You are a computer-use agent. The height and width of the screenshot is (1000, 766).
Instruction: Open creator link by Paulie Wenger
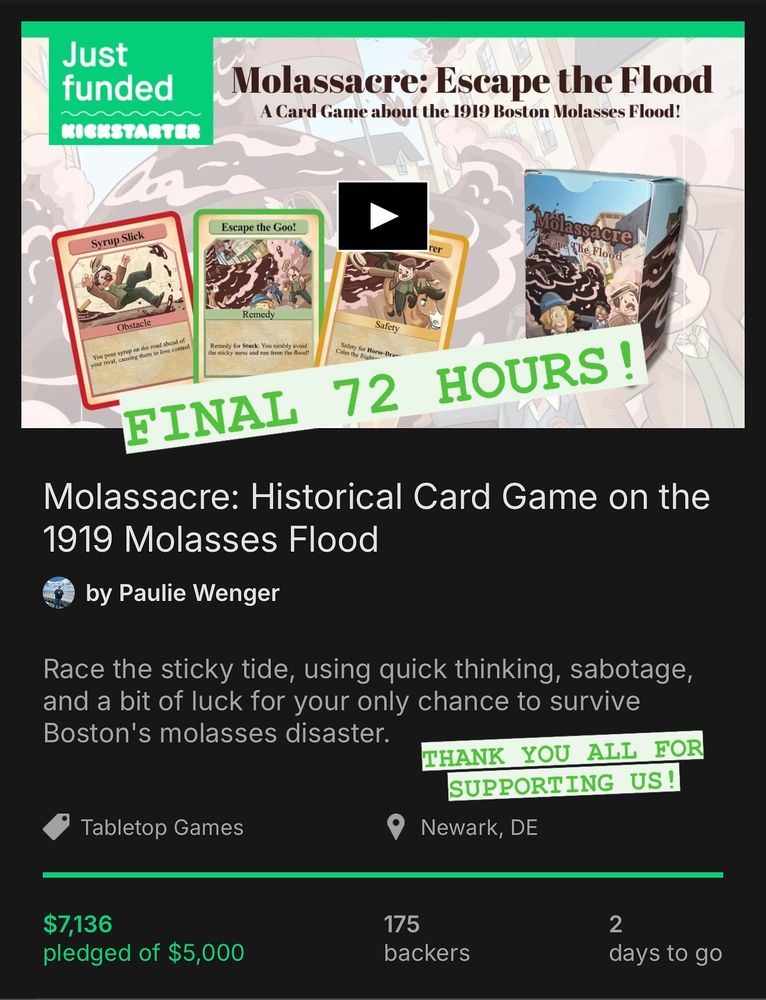183,592
